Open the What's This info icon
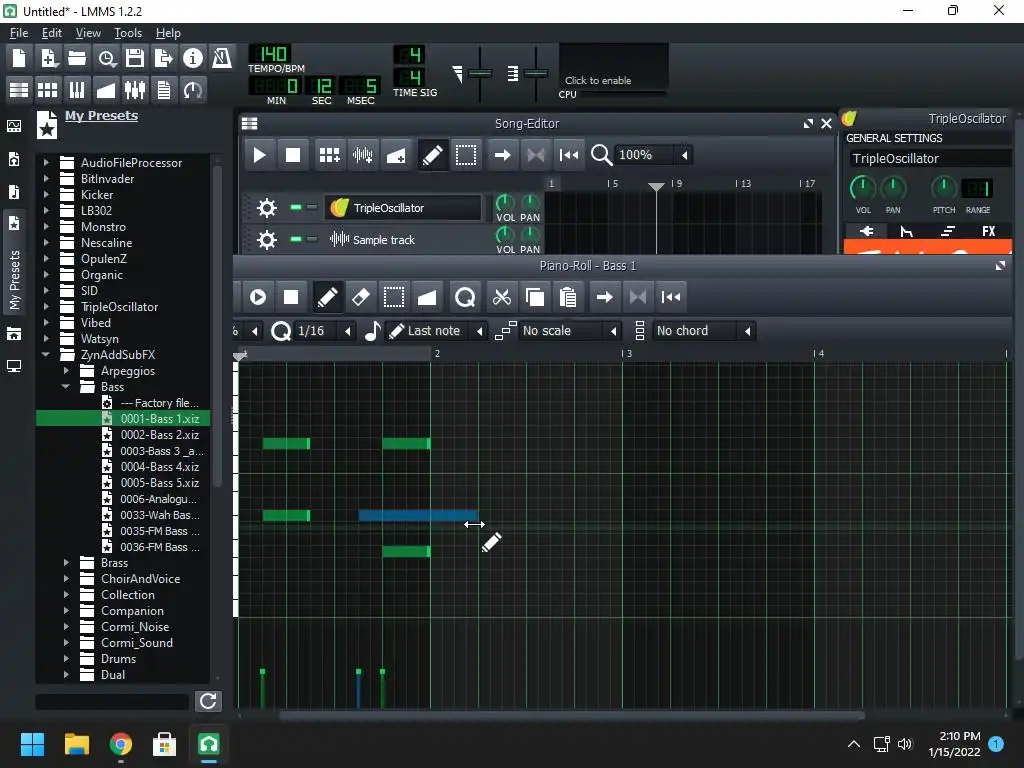Viewport: 1024px width, 768px height. (193, 58)
